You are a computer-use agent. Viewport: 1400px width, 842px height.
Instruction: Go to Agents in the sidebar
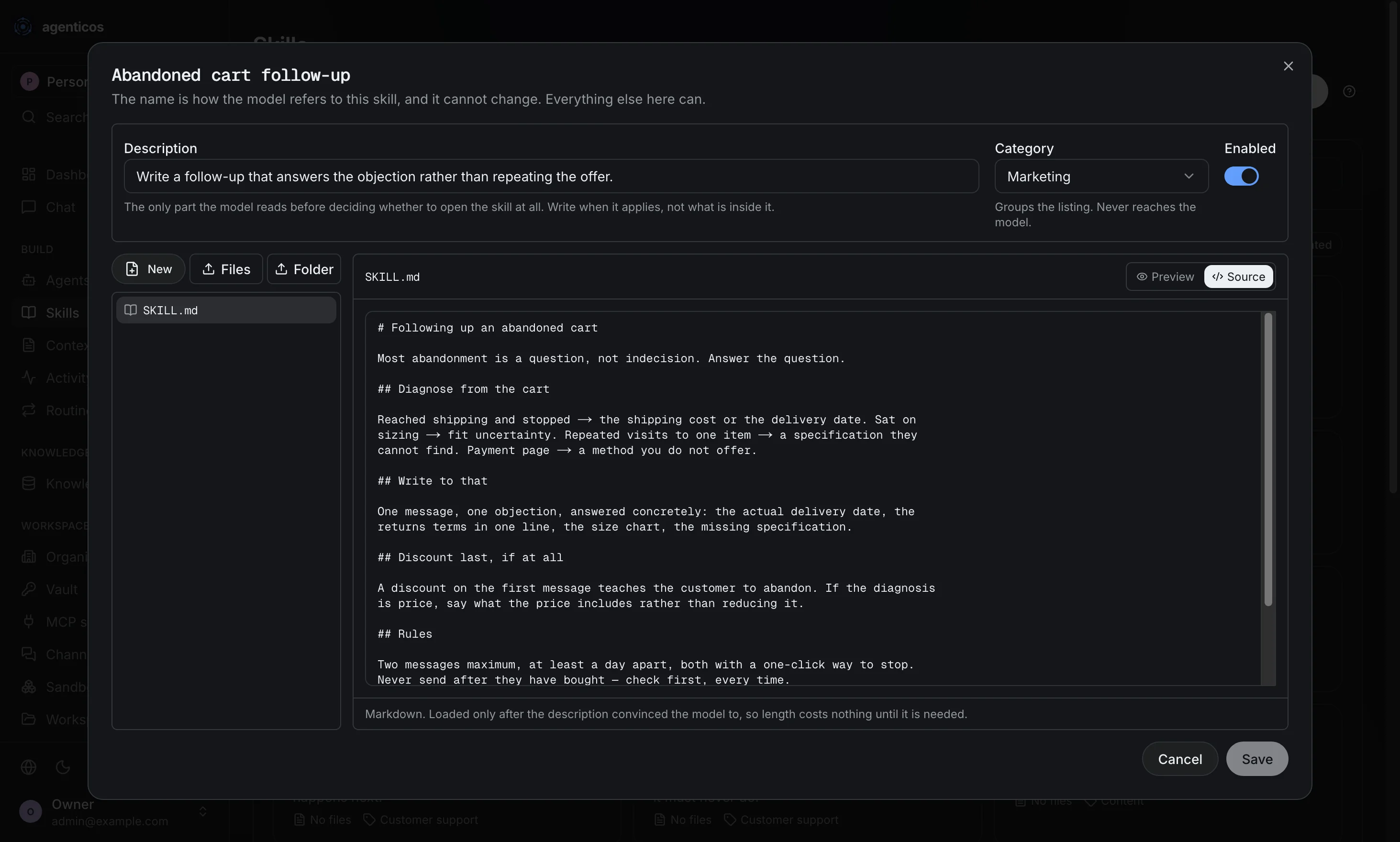[x=55, y=280]
